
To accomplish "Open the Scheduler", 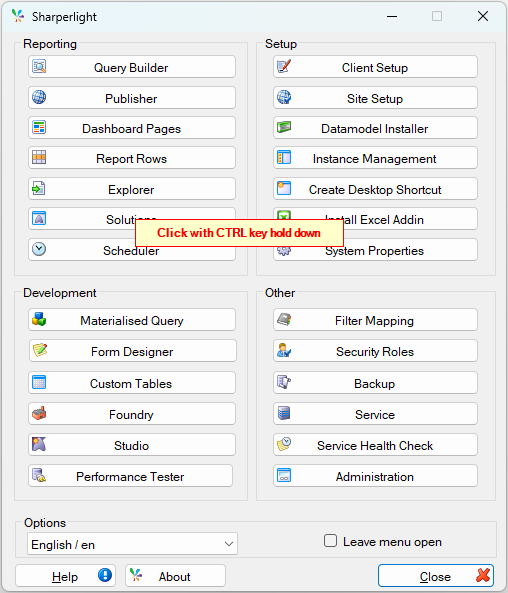I will tap(132, 250).
